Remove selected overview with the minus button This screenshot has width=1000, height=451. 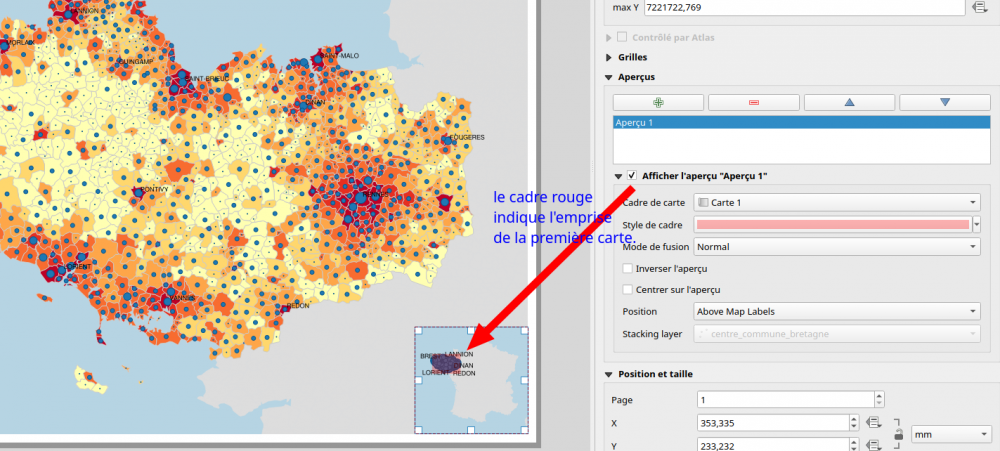[x=753, y=102]
